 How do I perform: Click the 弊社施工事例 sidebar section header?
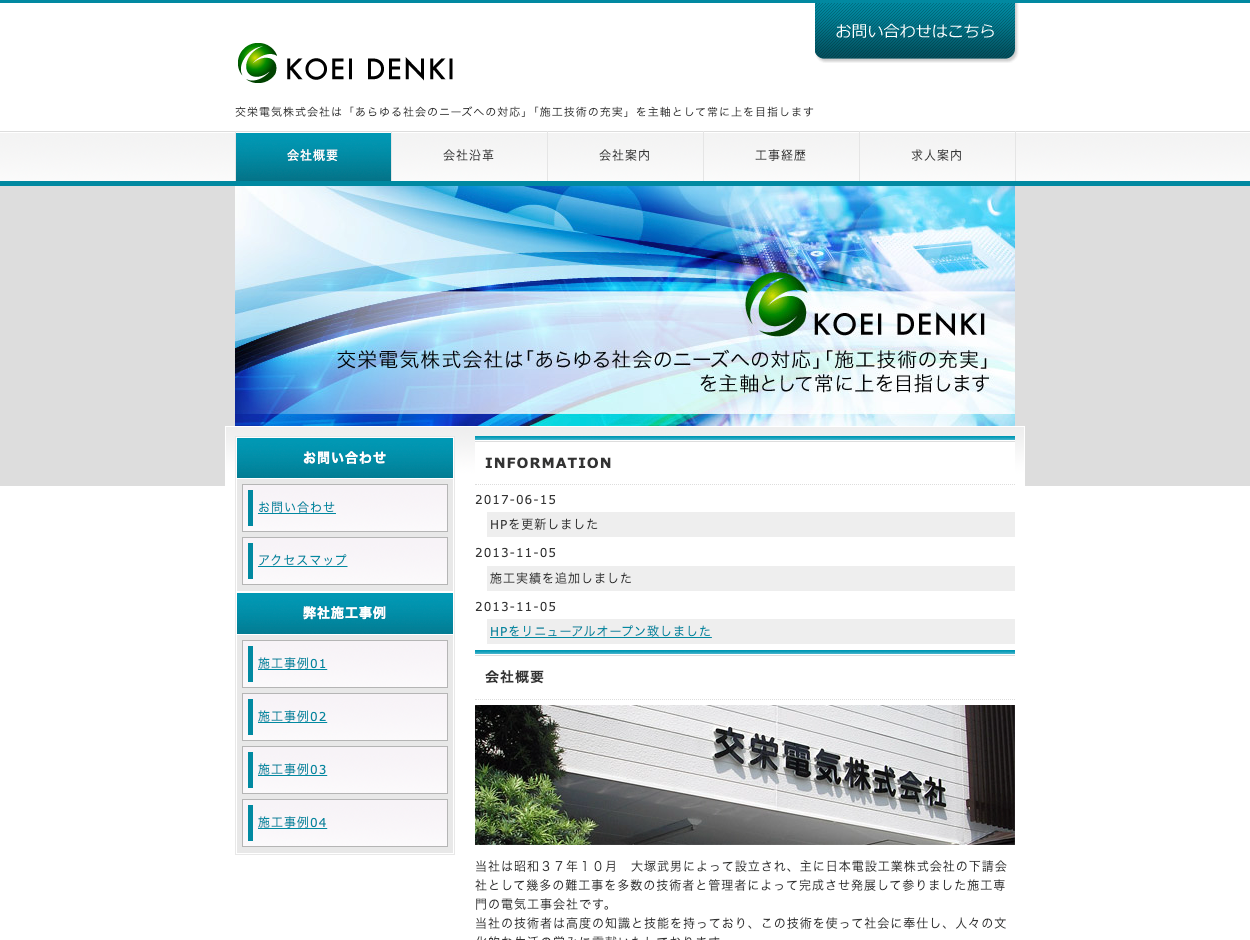click(x=344, y=613)
